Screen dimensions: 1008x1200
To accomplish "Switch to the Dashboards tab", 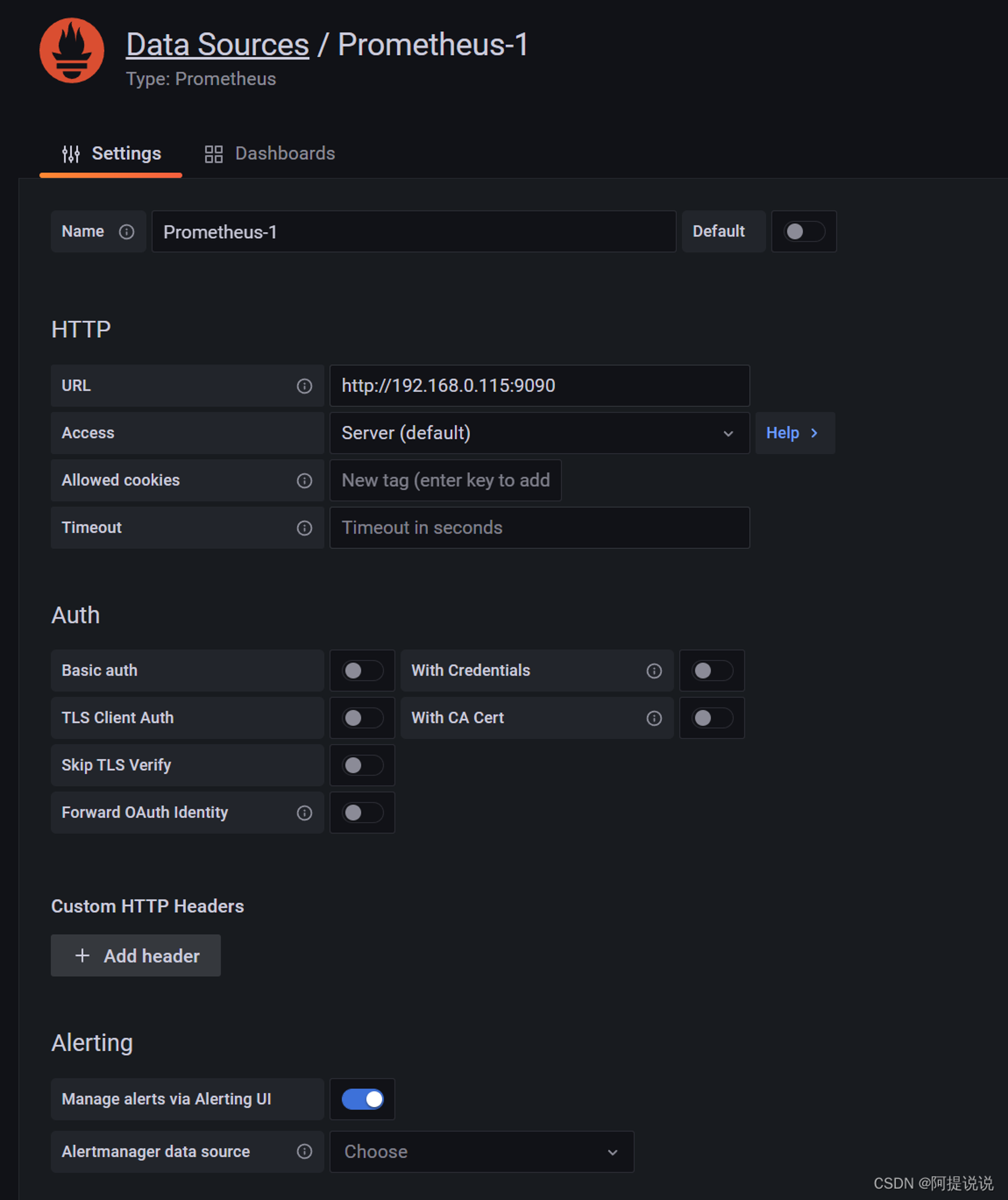I will [x=269, y=154].
